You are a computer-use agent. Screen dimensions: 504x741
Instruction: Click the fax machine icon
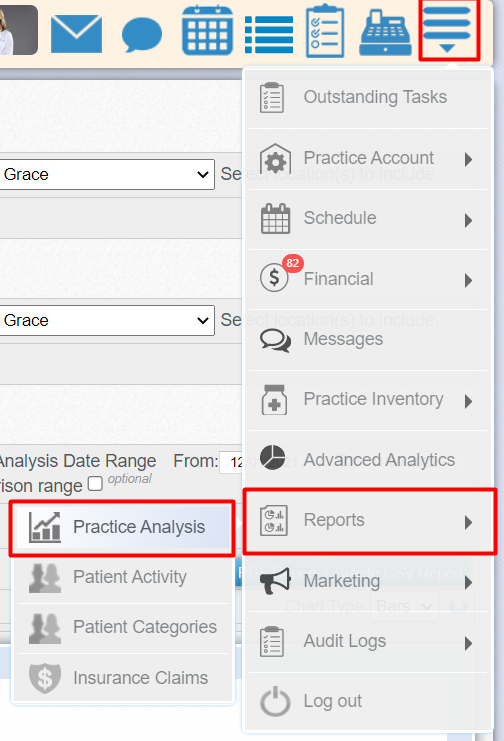385,33
